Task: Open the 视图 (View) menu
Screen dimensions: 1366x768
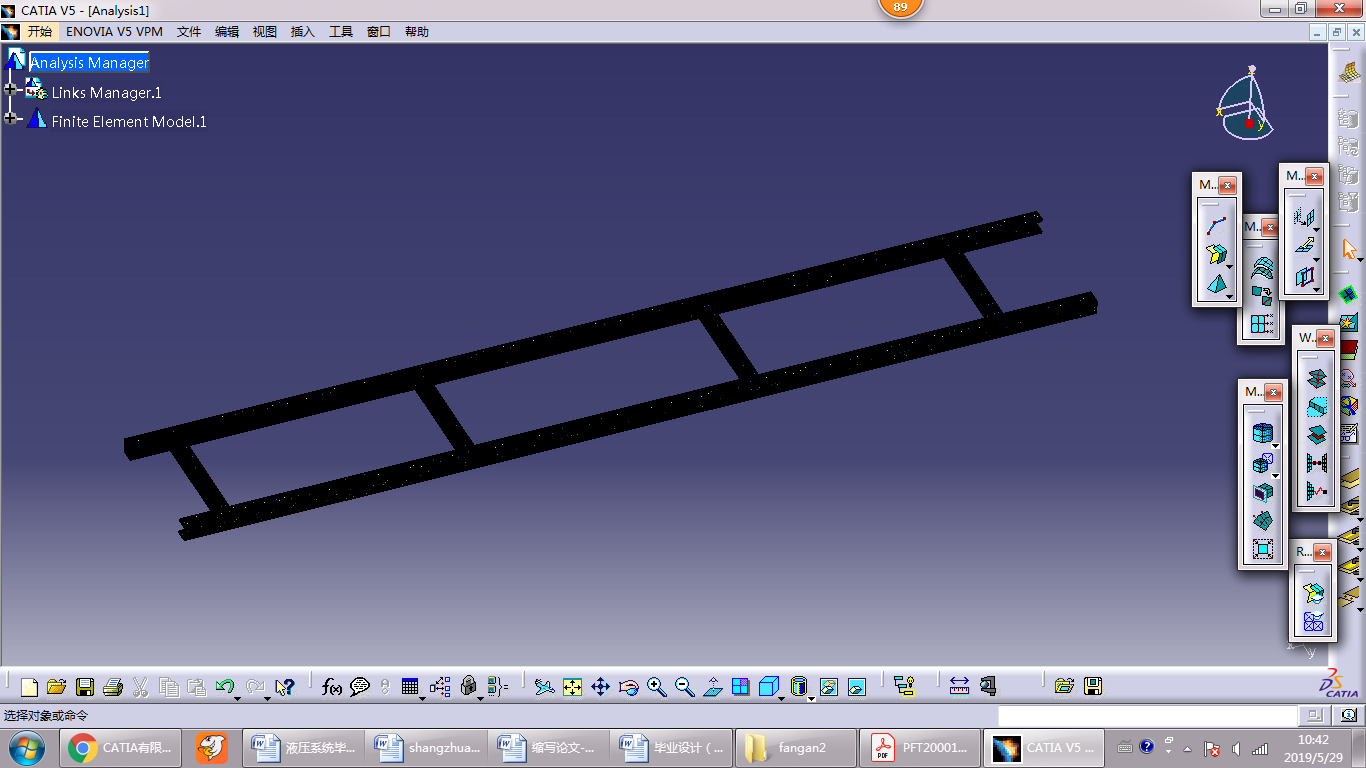Action: point(265,32)
